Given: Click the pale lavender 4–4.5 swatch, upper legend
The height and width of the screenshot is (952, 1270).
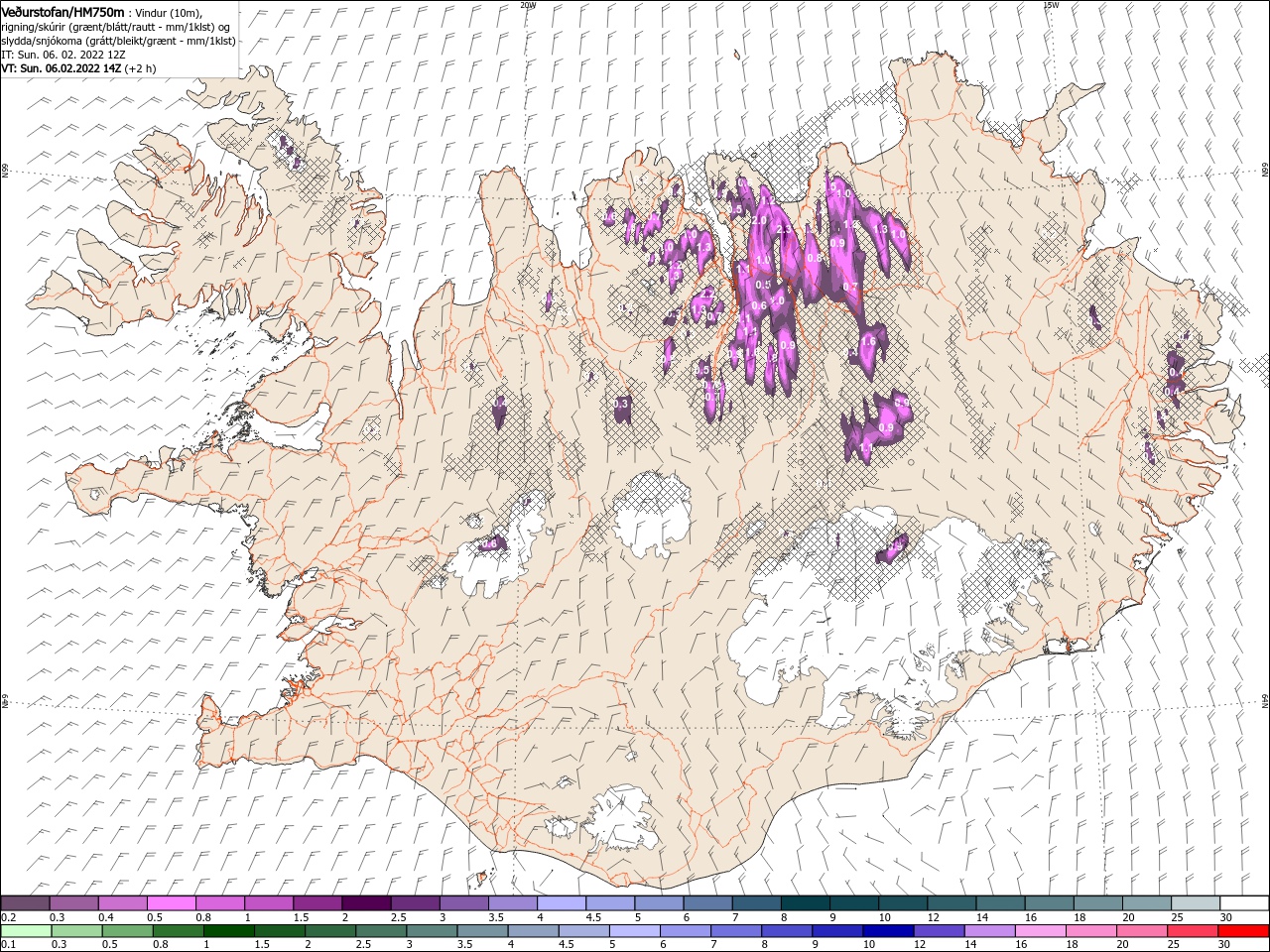Looking at the screenshot, I should coord(561,903).
